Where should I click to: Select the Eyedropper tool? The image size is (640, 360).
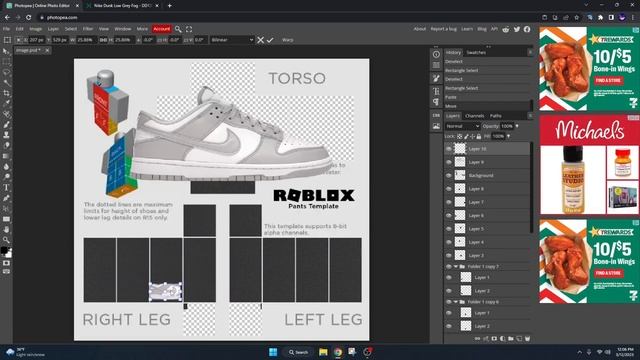point(6,104)
